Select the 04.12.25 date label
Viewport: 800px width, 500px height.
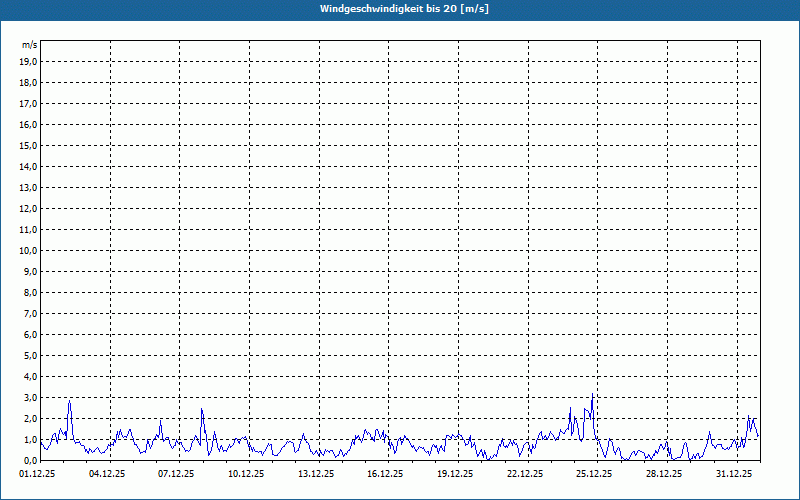[107, 474]
